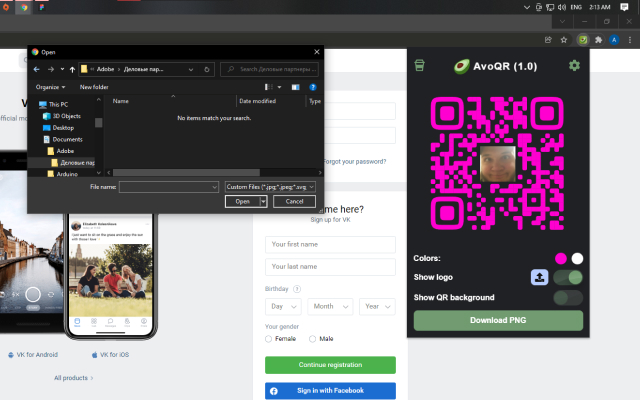Click the birthday help question icon
640x400 pixels.
[x=297, y=289]
